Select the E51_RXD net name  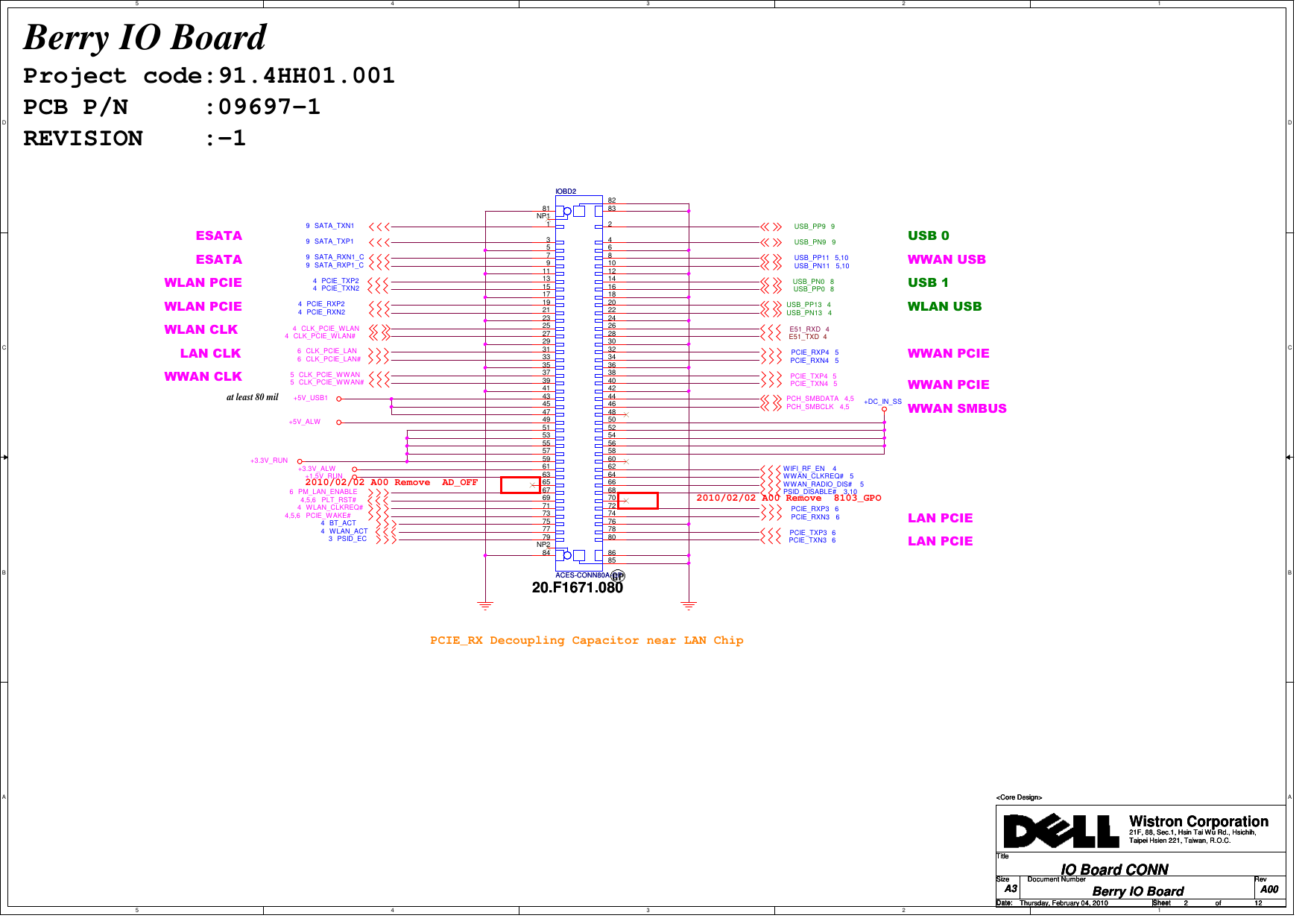pos(805,329)
